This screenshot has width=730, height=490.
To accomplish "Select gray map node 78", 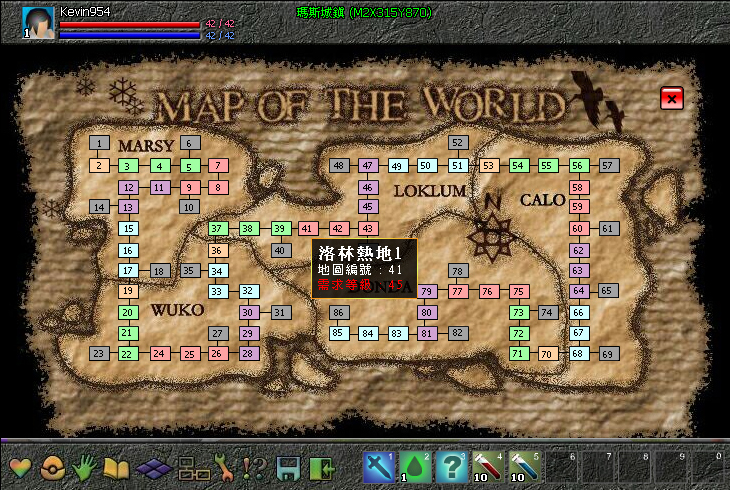I will pos(458,271).
